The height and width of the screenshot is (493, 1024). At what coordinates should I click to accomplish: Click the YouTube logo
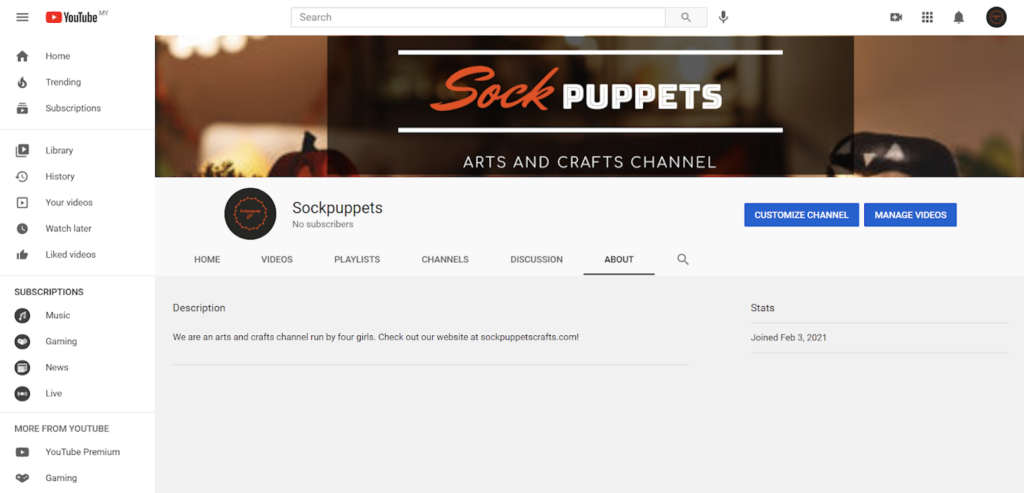tap(74, 17)
